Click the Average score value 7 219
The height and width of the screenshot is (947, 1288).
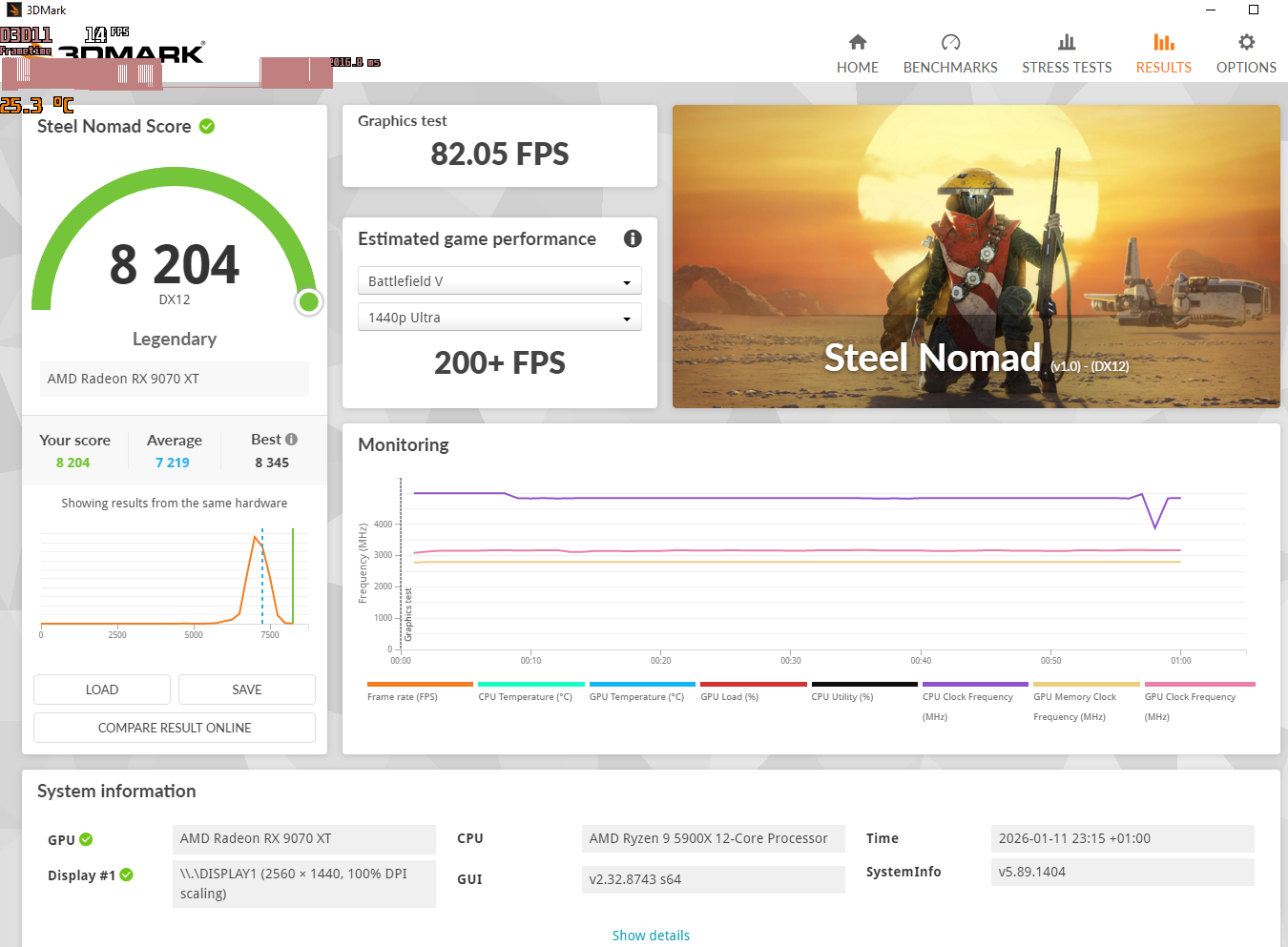coord(173,463)
